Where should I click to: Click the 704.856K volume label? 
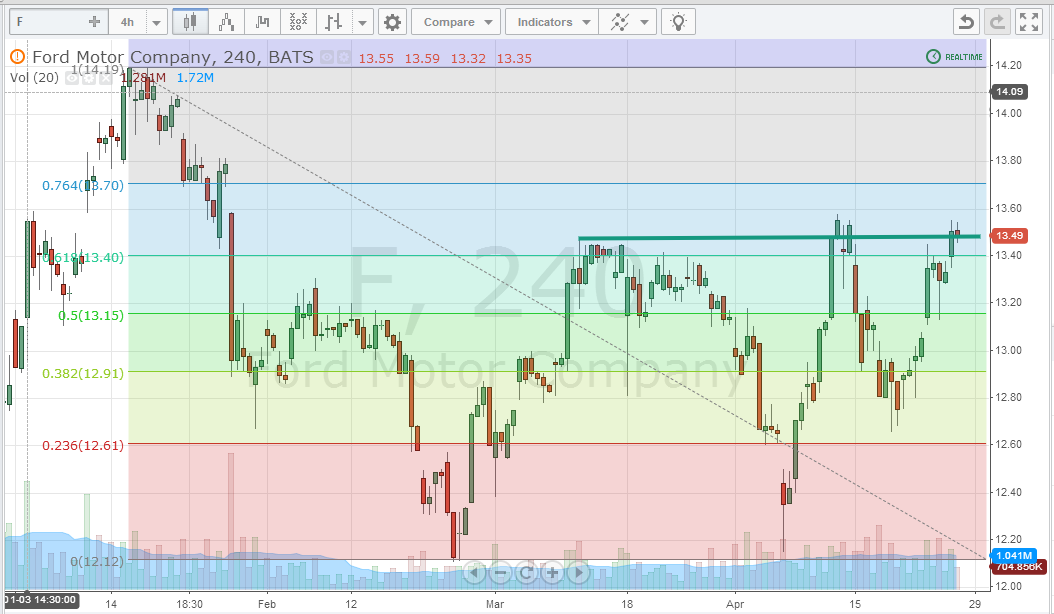(x=1018, y=567)
